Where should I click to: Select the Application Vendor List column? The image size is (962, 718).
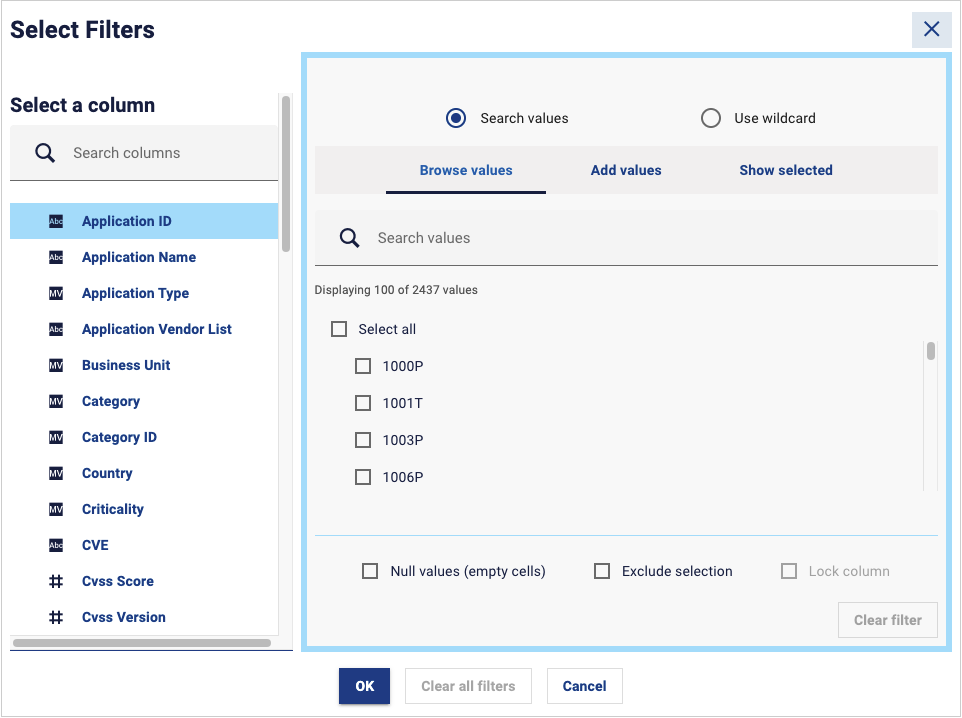click(144, 330)
